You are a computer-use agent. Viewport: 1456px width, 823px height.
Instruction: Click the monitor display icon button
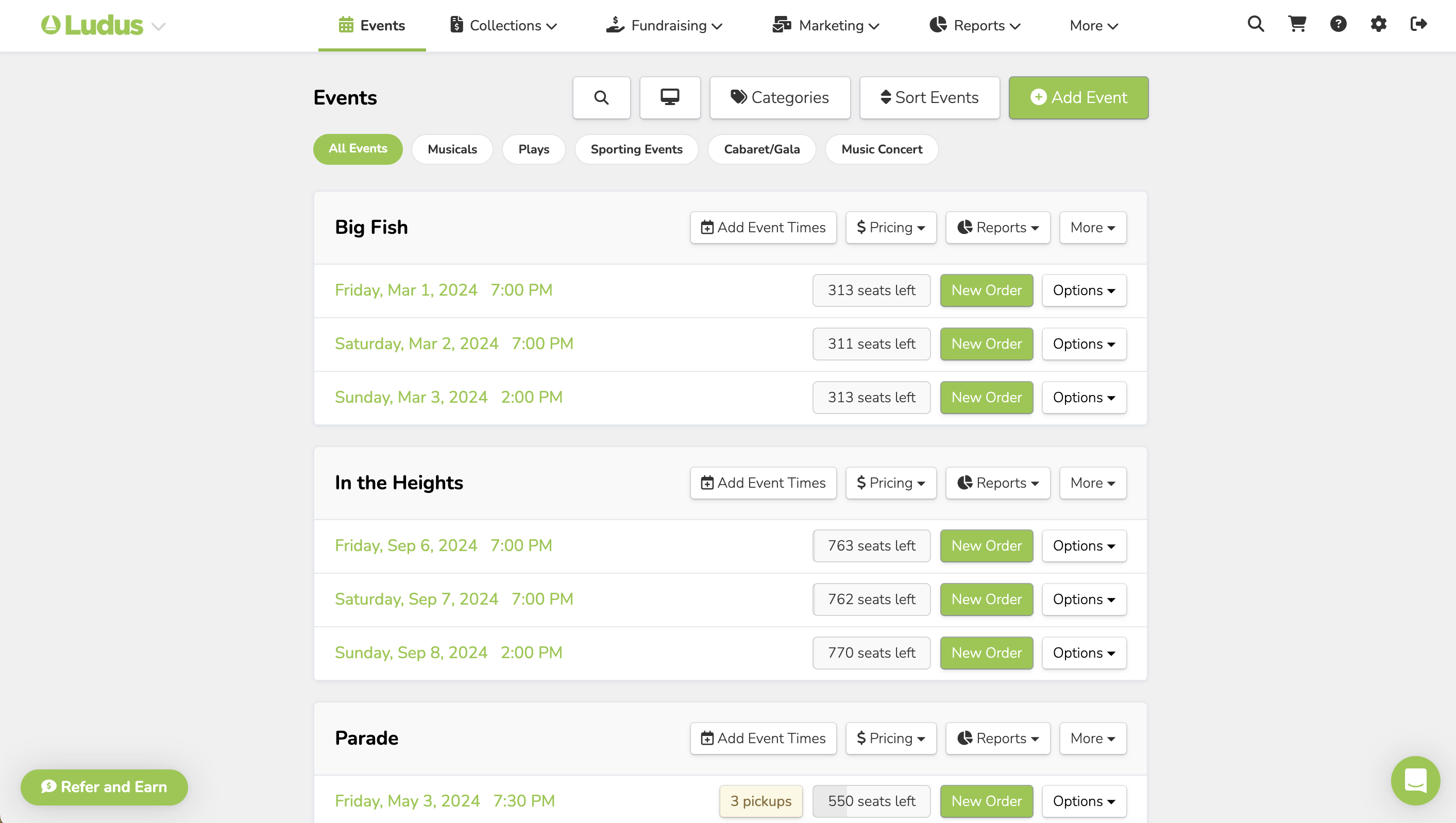(669, 98)
